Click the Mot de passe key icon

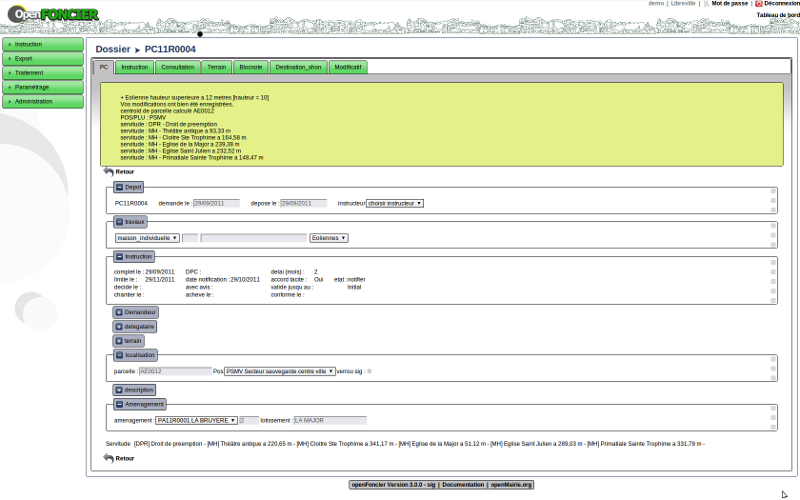[706, 4]
